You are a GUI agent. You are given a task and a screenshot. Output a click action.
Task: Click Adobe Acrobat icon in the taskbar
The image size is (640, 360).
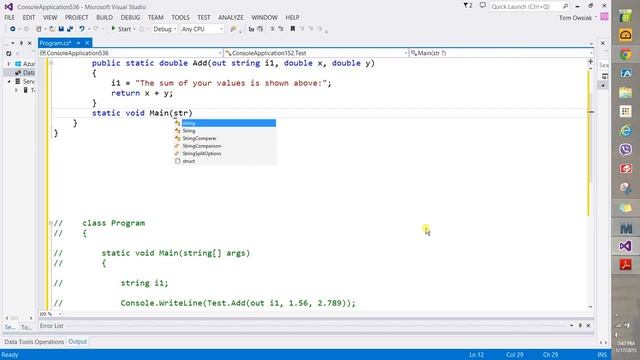[625, 264]
